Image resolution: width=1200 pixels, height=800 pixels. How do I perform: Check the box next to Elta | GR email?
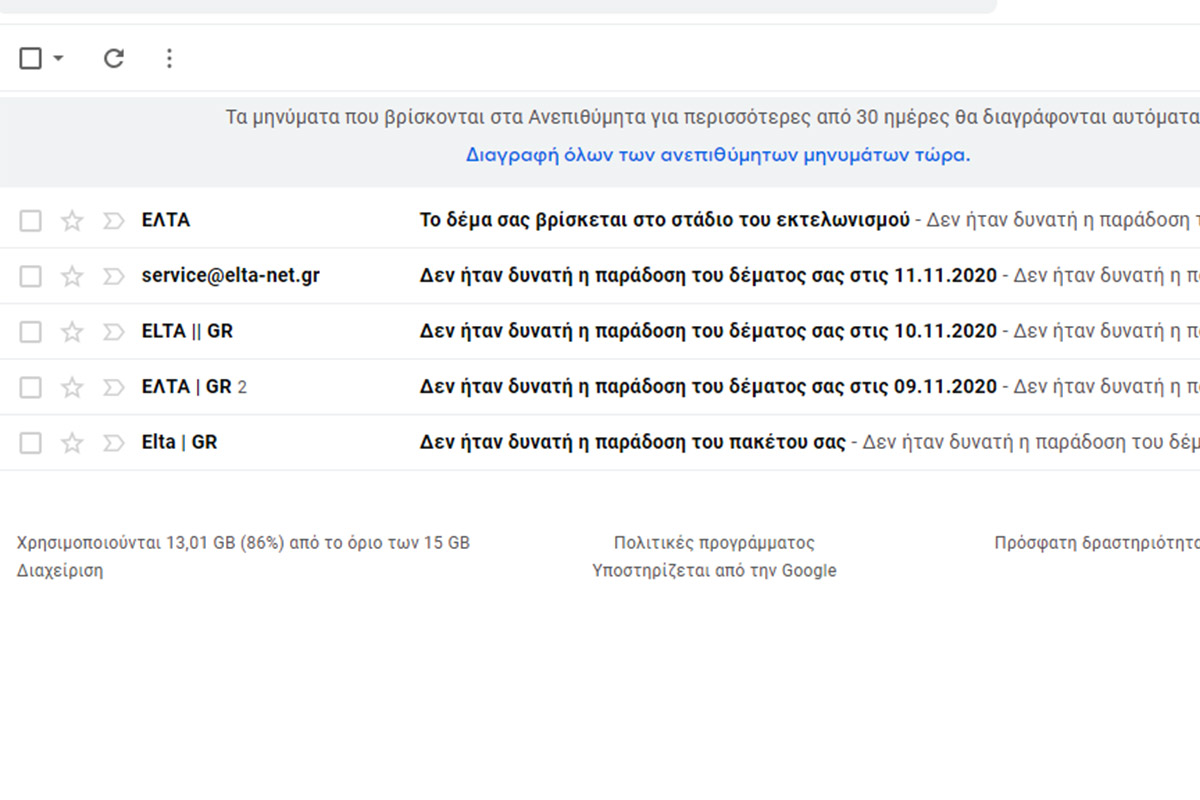(31, 443)
